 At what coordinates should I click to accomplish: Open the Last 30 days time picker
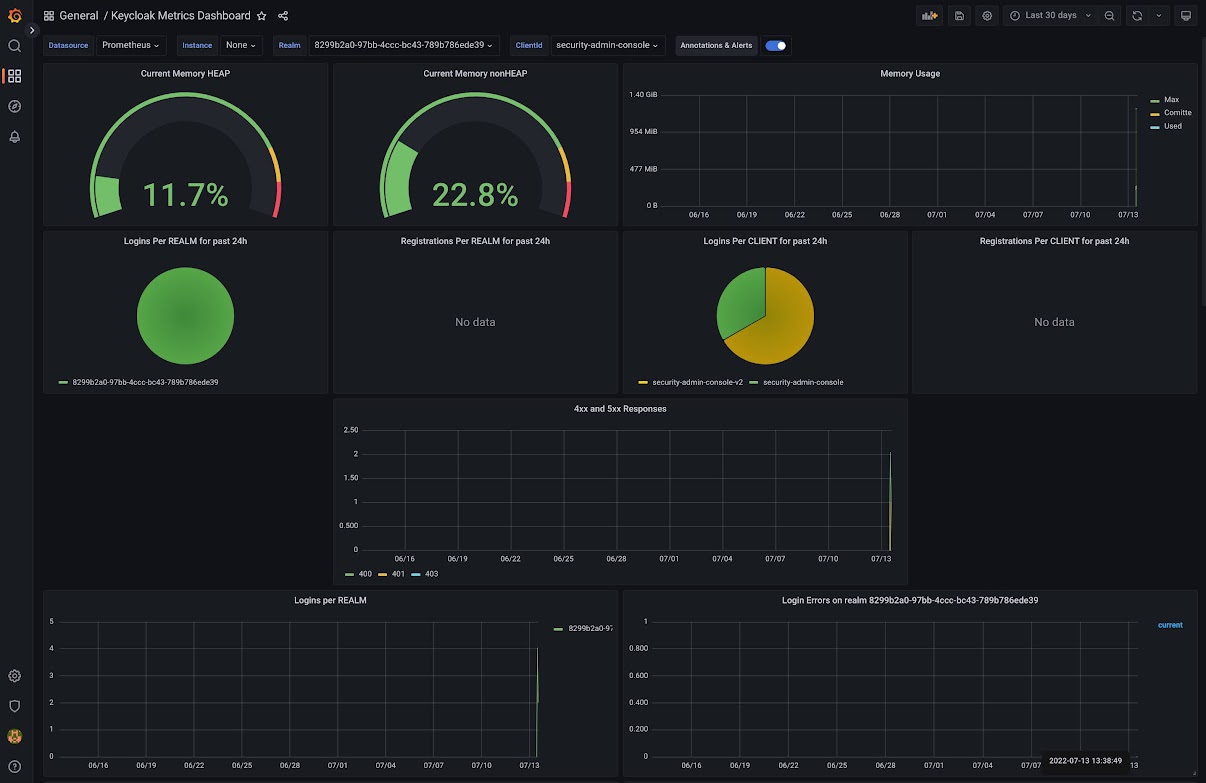[x=1050, y=16]
